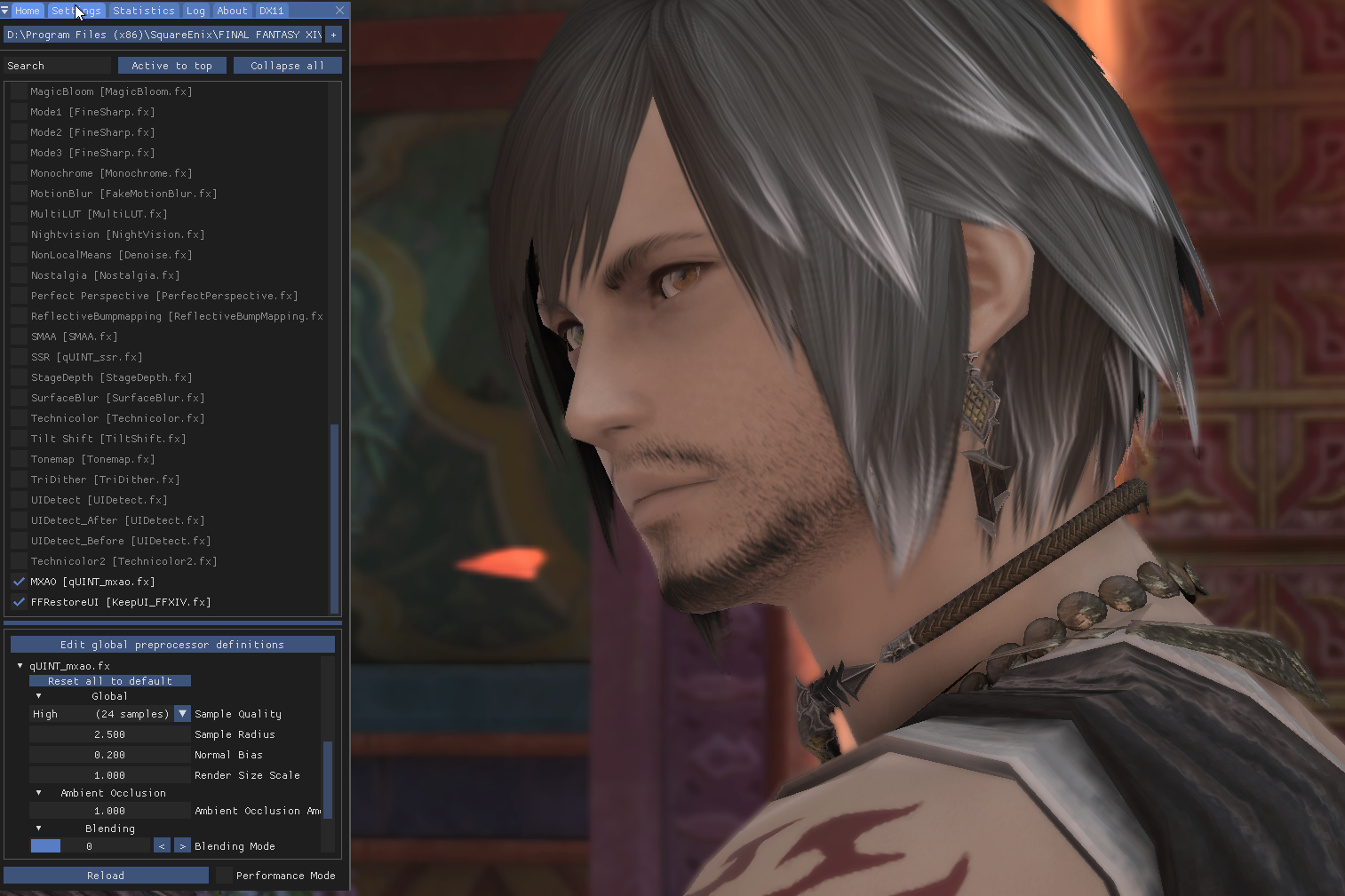Select the Nostalgia effect row

[105, 275]
